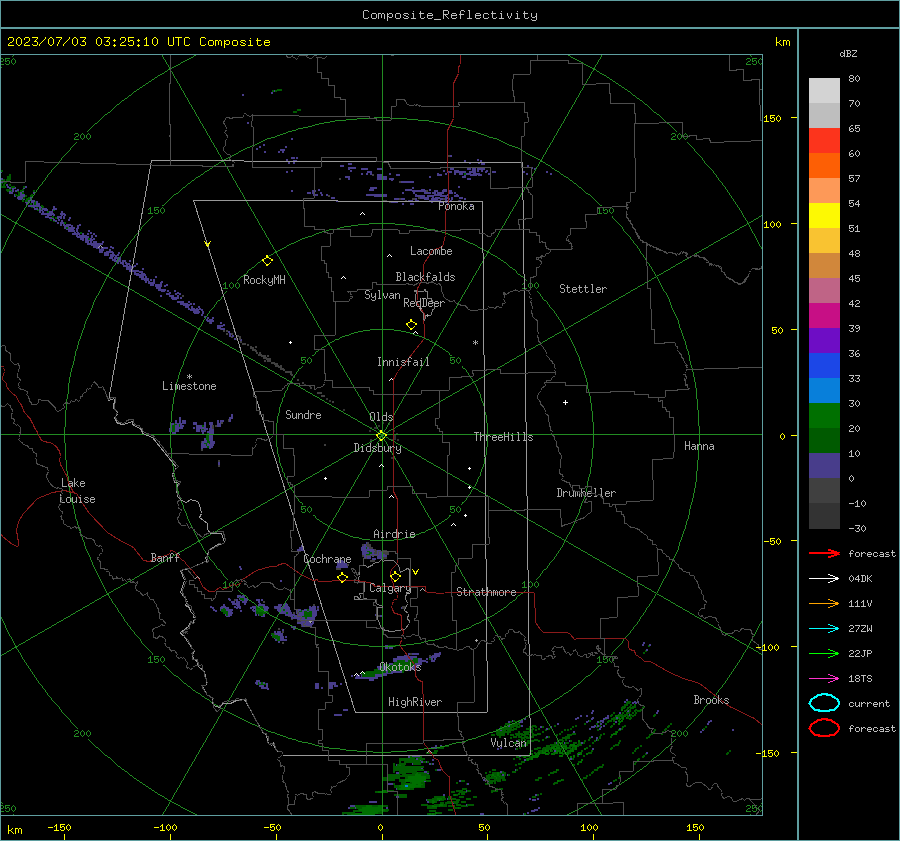Click the Calgary city label
Viewport: 900px width, 841px height.
coord(390,588)
